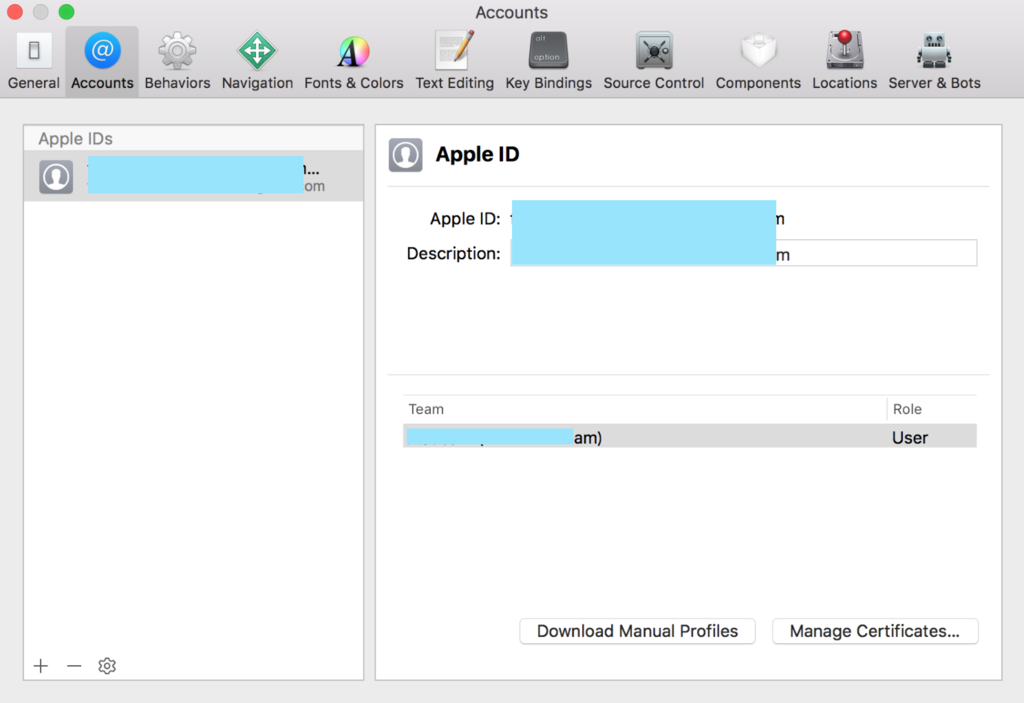Open Key Bindings preferences
1024x703 pixels.
click(x=549, y=61)
